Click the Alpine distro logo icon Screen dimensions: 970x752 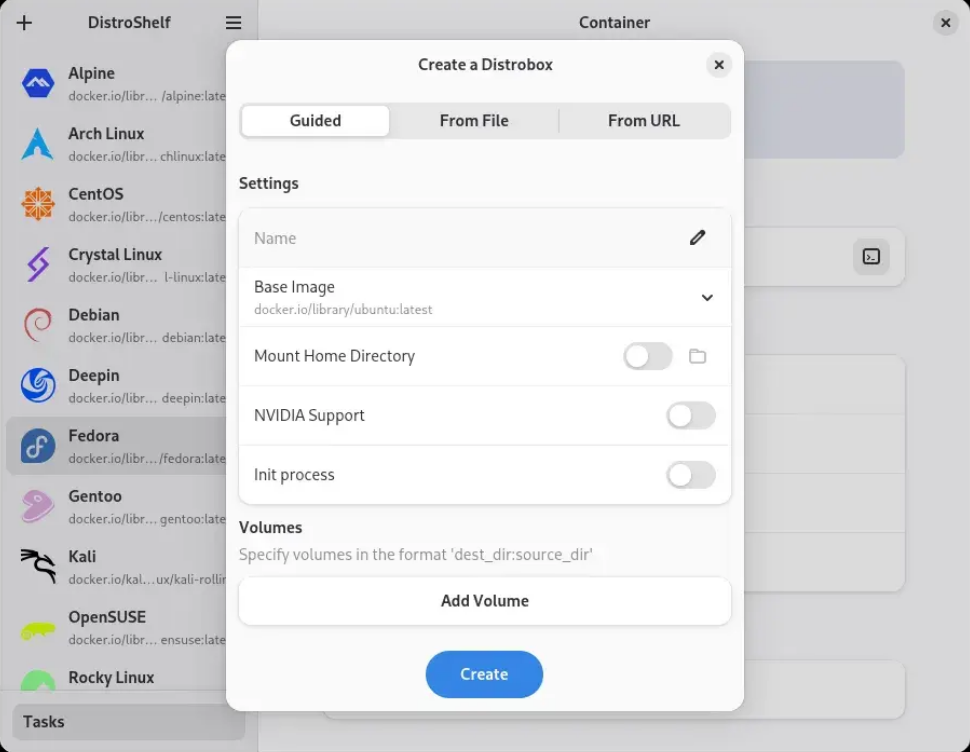tap(38, 84)
